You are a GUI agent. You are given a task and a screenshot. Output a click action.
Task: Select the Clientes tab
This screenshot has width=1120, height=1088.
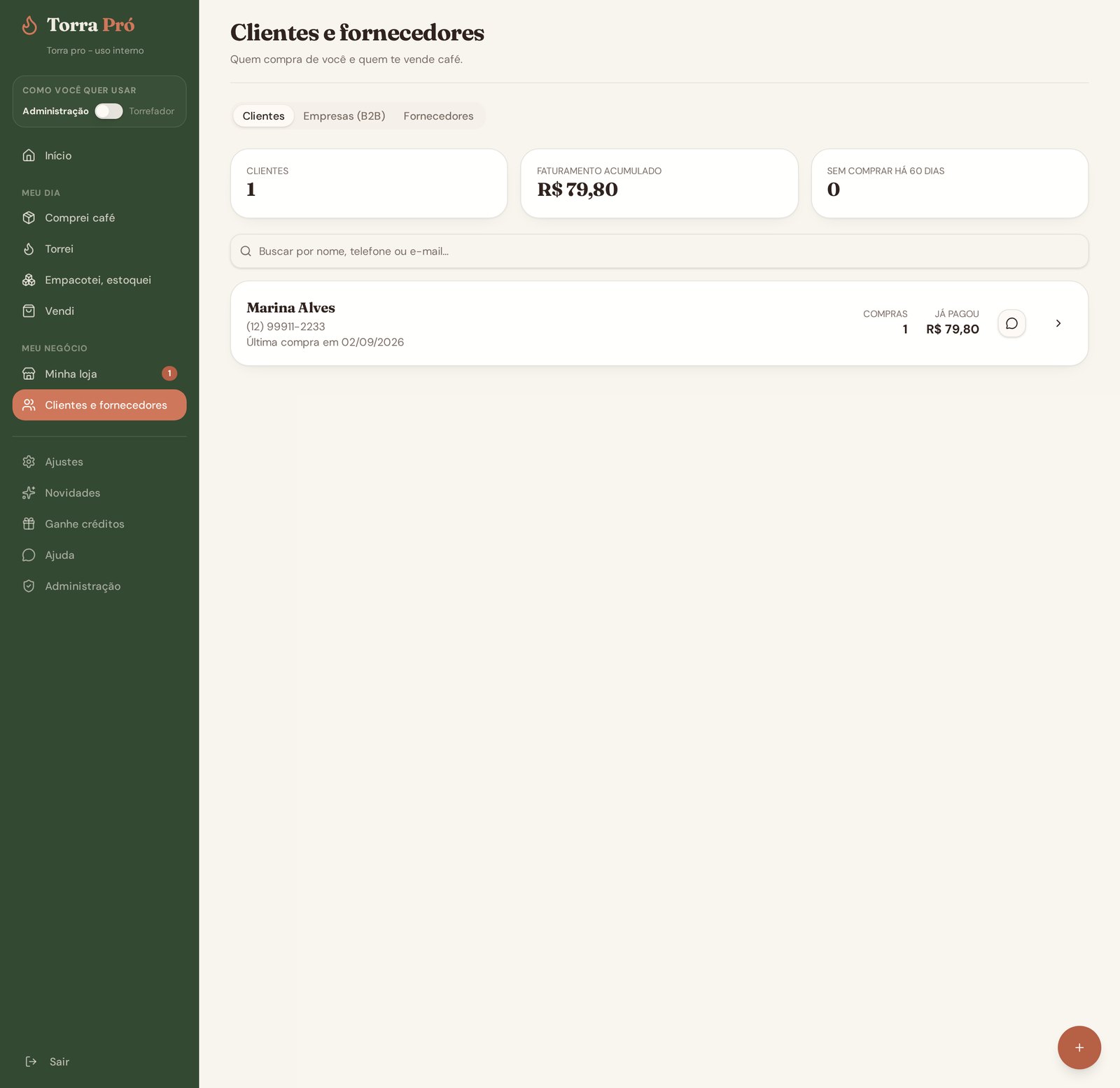[x=263, y=115]
